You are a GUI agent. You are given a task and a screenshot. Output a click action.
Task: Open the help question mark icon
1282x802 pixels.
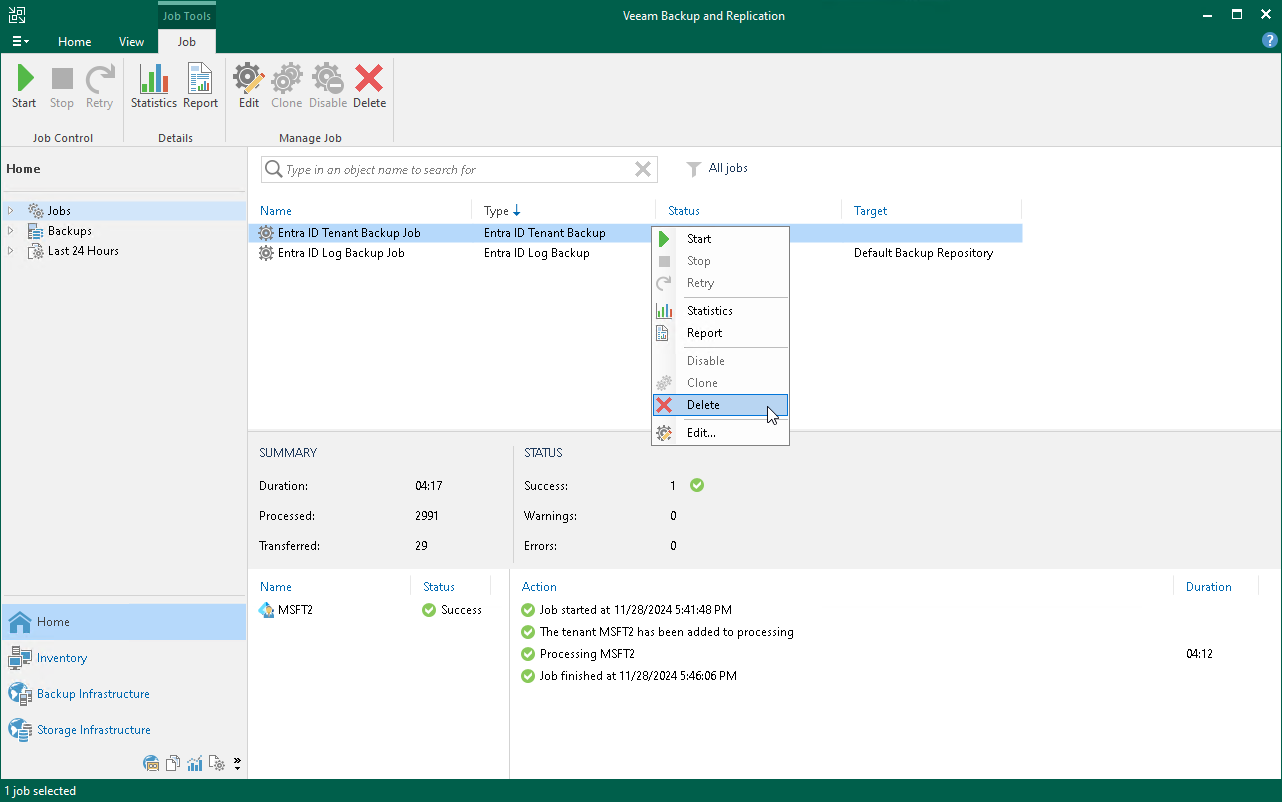coord(1270,41)
